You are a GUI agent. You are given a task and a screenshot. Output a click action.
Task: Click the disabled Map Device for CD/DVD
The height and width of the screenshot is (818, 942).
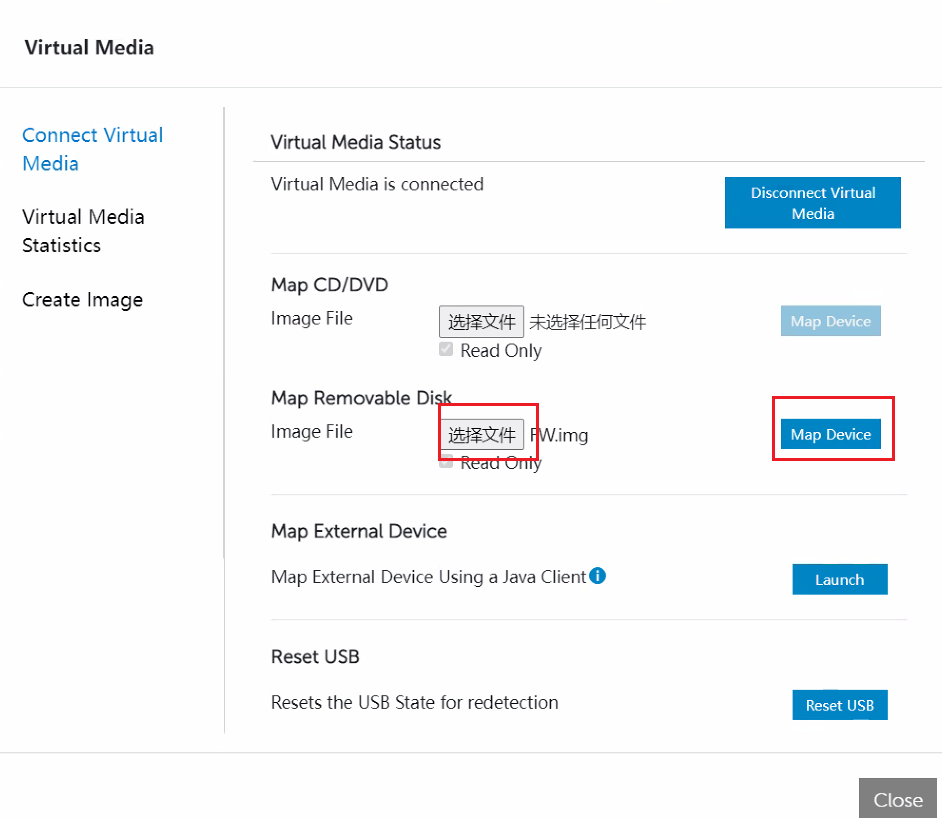(x=830, y=321)
